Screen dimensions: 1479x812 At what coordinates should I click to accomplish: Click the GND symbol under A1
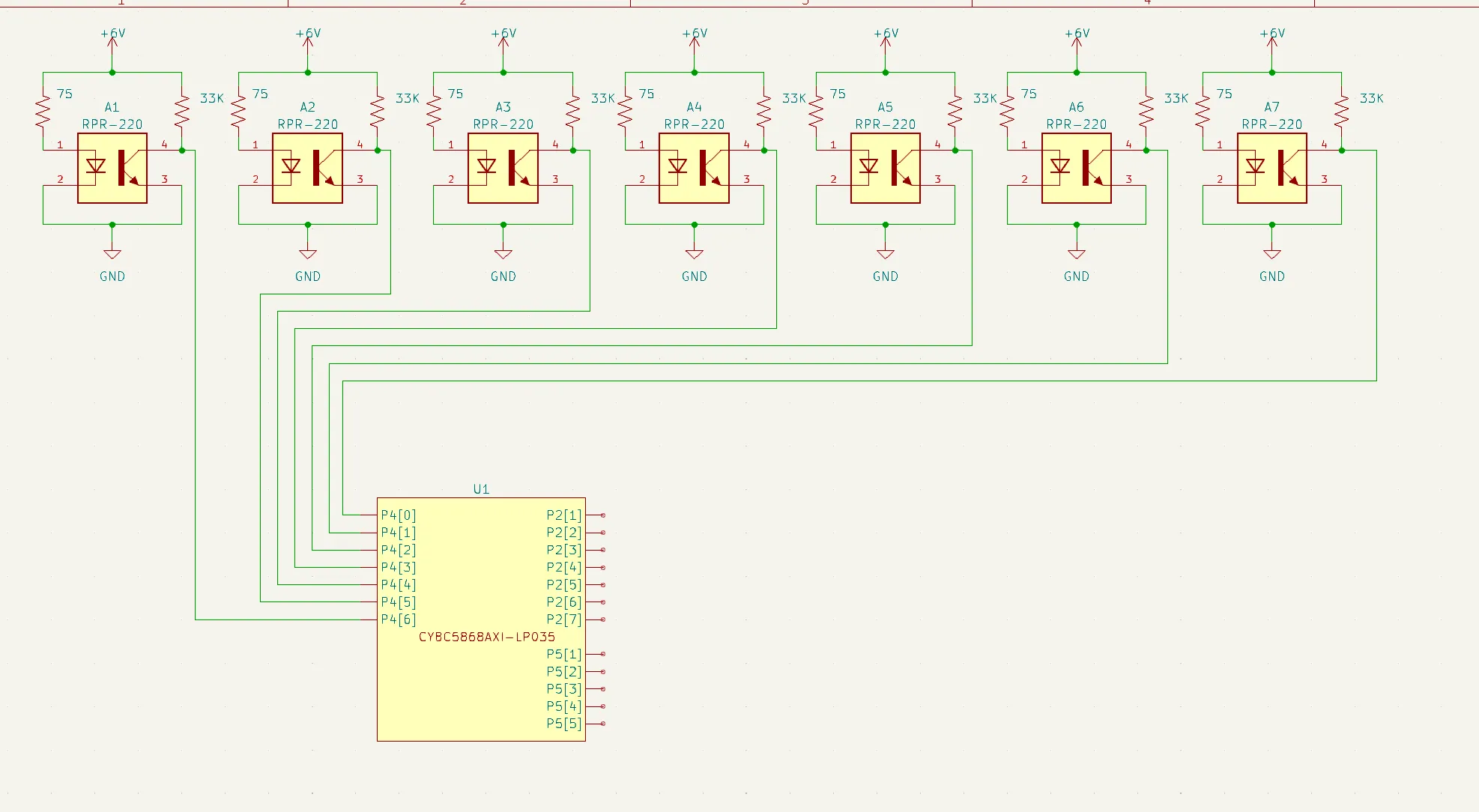tap(112, 254)
